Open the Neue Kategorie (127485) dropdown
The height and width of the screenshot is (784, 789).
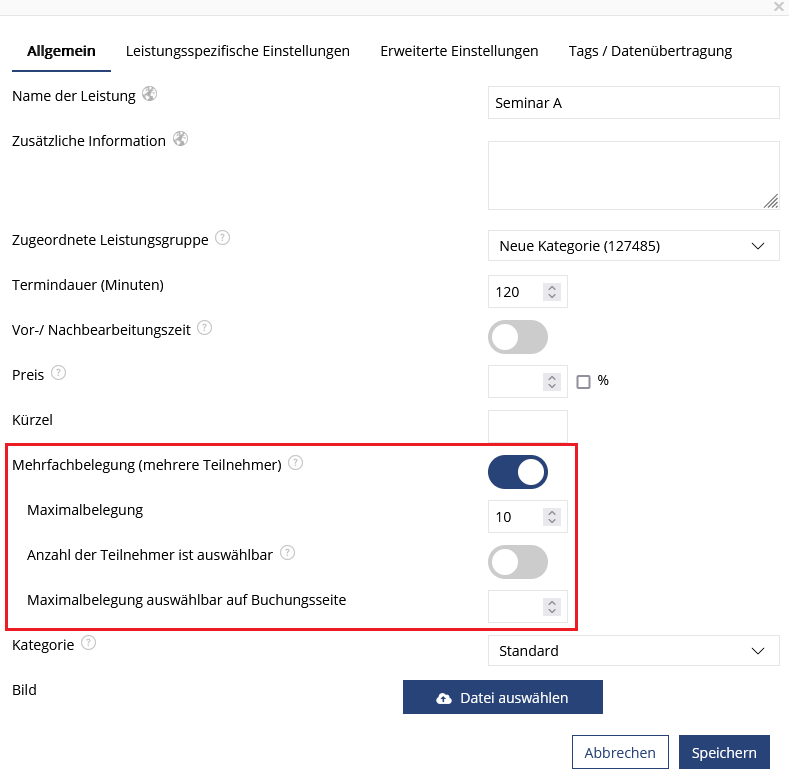click(634, 246)
